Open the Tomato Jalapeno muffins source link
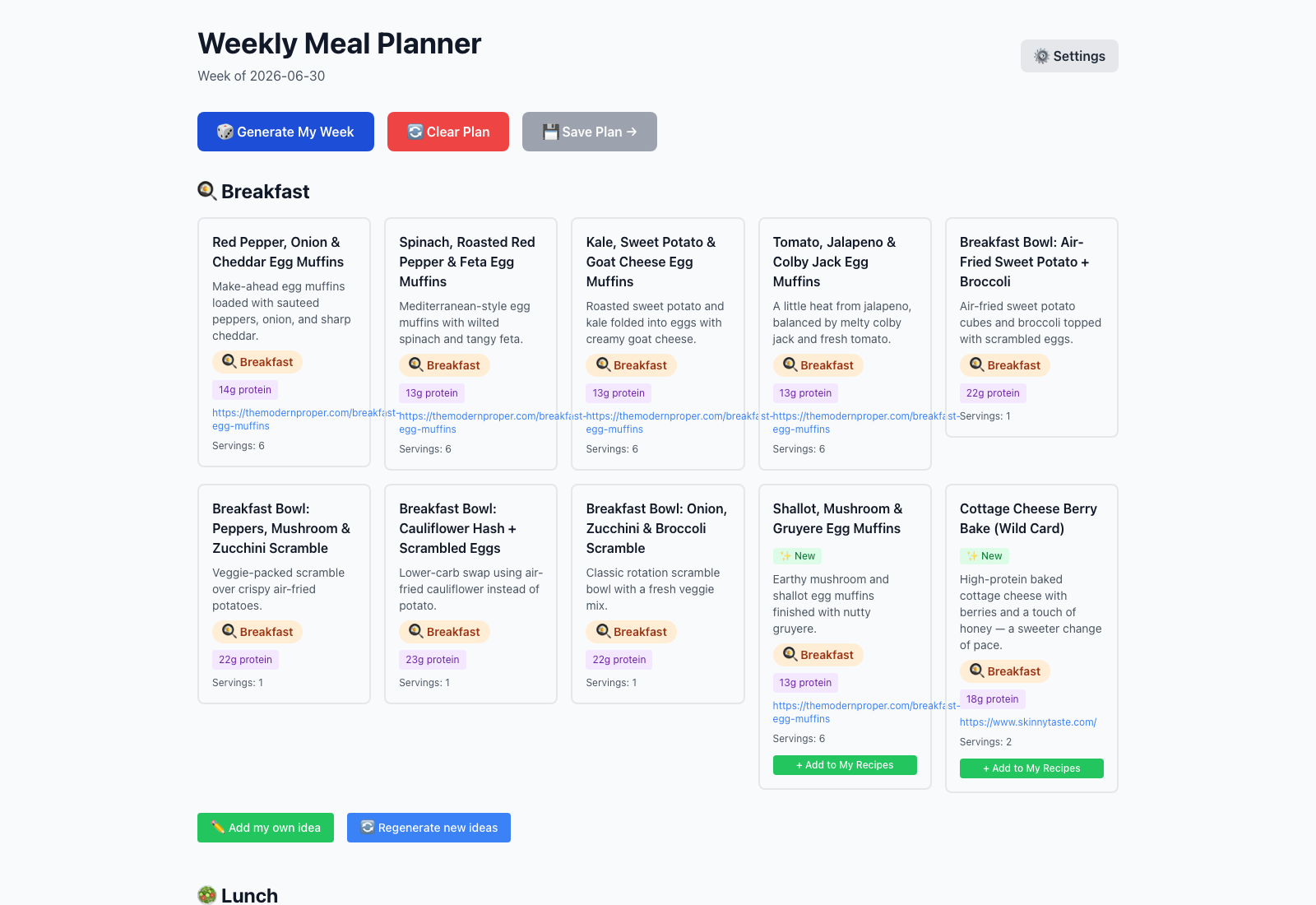The height and width of the screenshot is (905, 1316). click(866, 423)
